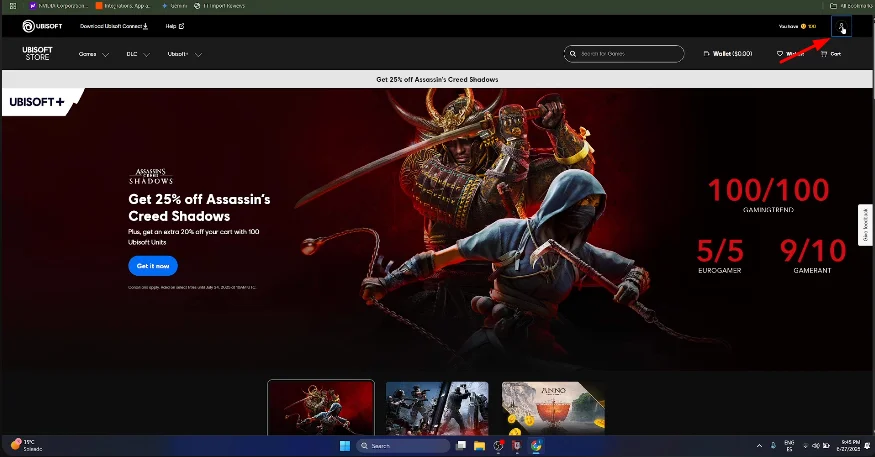Viewport: 875px width, 457px height.
Task: Click the 5/5 Eurogamer score
Action: click(720, 256)
